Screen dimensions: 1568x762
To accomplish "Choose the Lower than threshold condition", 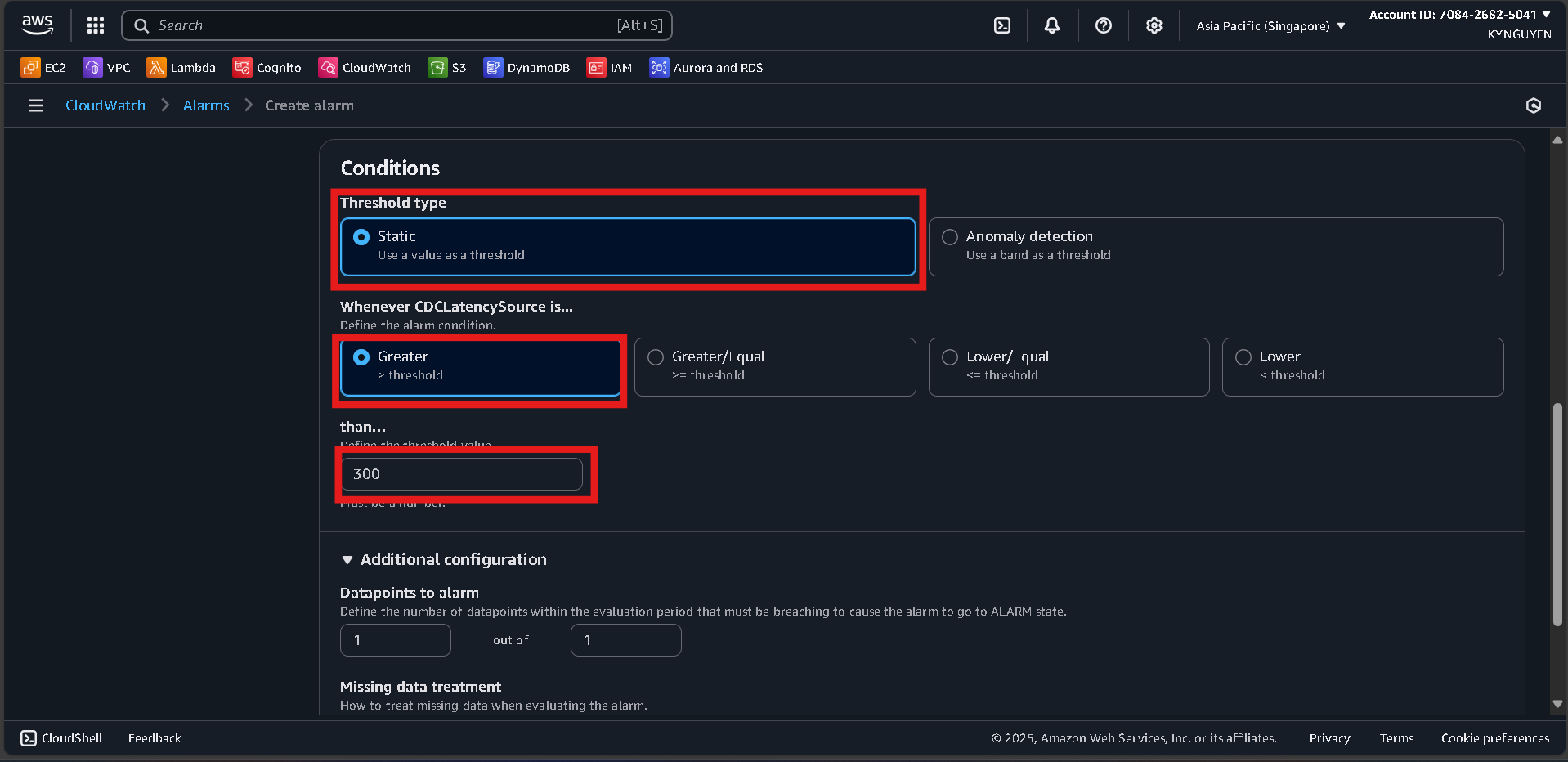I will point(1243,356).
